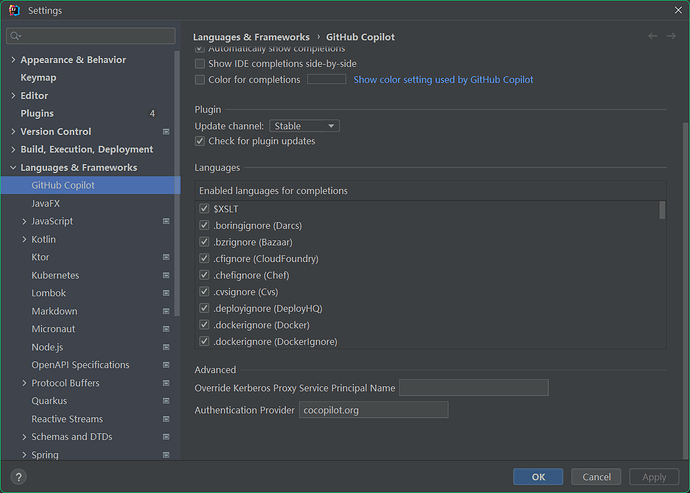This screenshot has width=690, height=493.
Task: Click project-level icon next to Ktor
Action: pos(166,257)
